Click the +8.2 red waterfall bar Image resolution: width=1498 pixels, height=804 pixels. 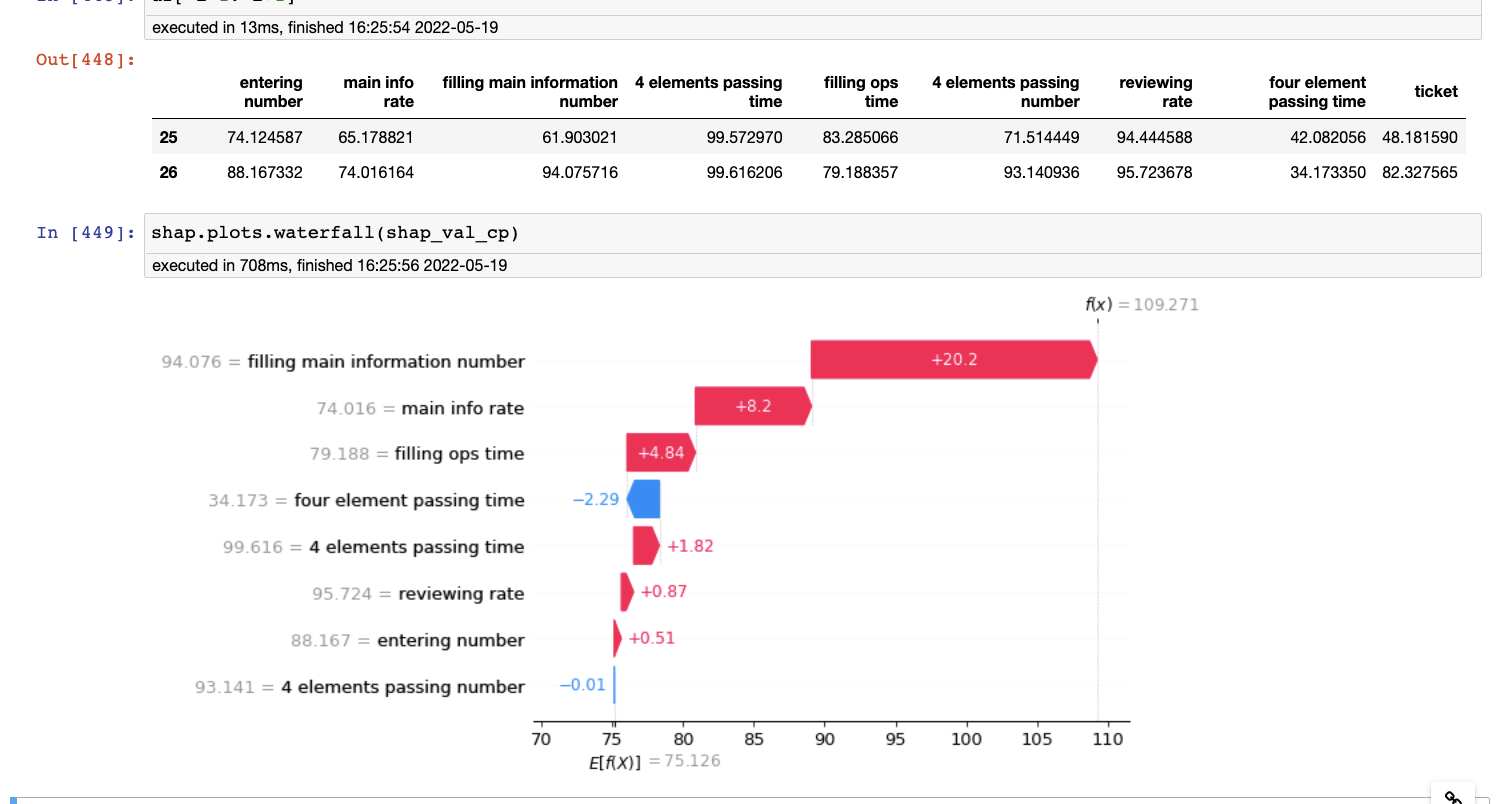(x=753, y=406)
